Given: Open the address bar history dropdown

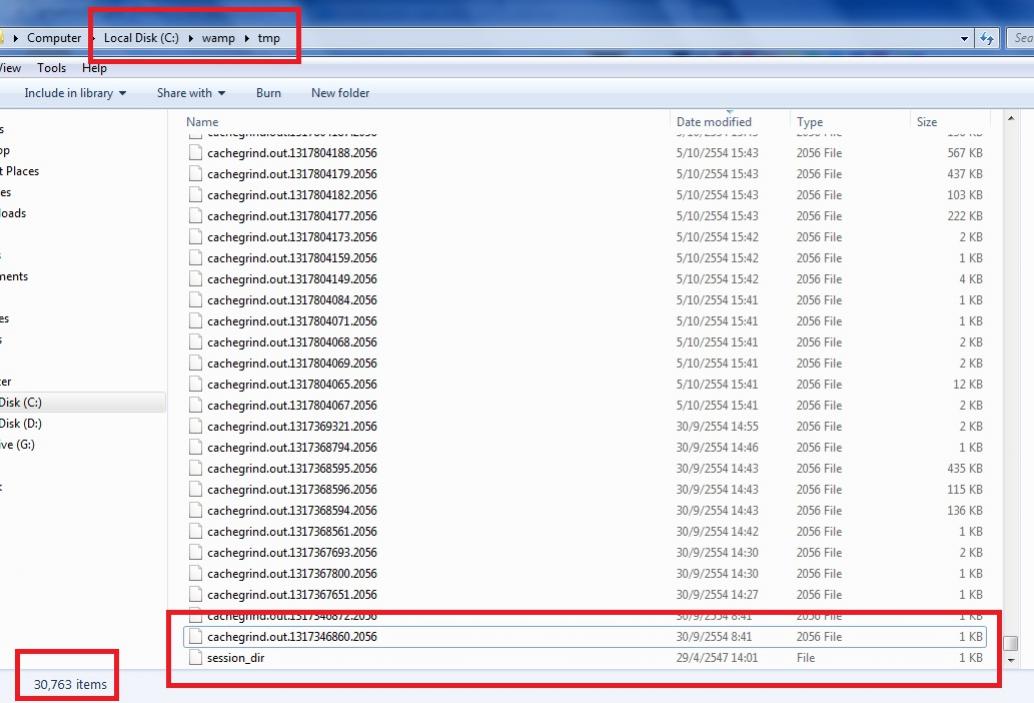Looking at the screenshot, I should tap(964, 38).
